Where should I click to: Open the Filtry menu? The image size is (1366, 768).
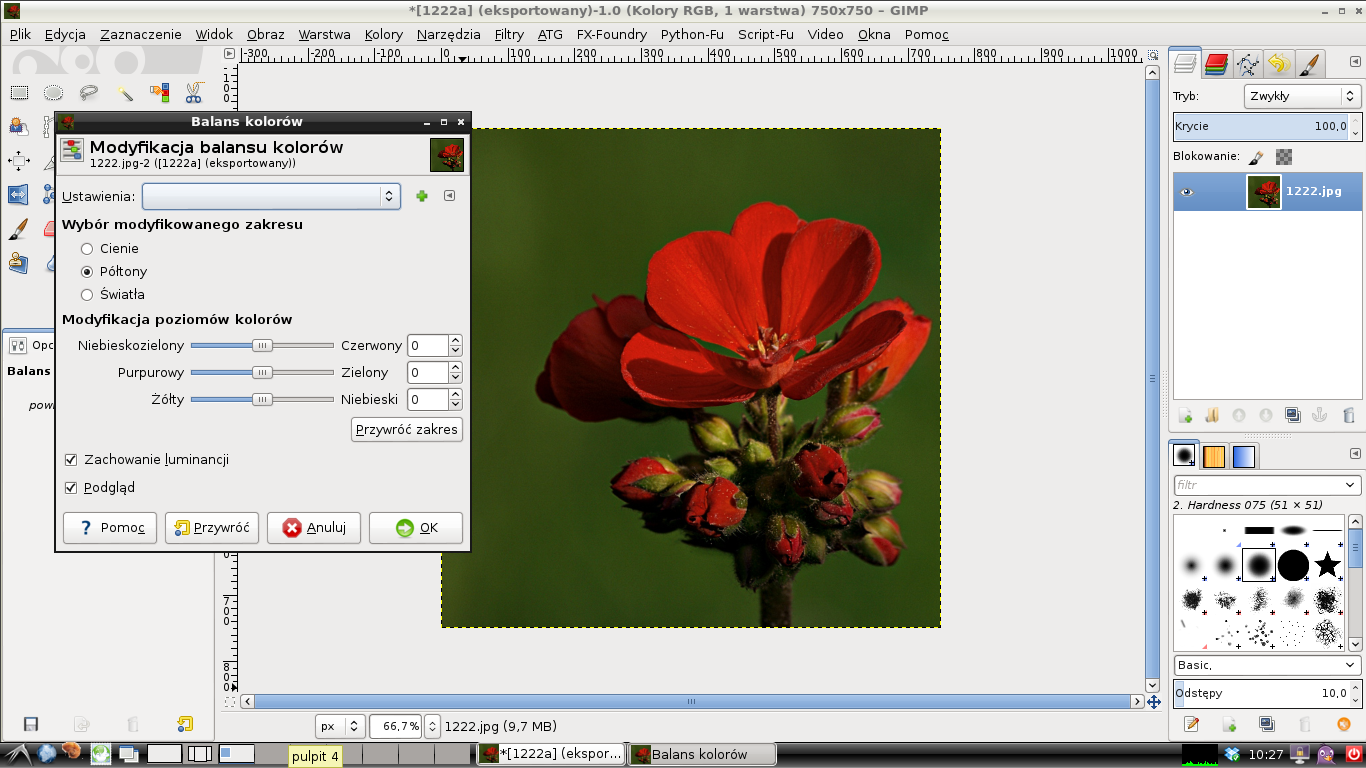click(509, 34)
